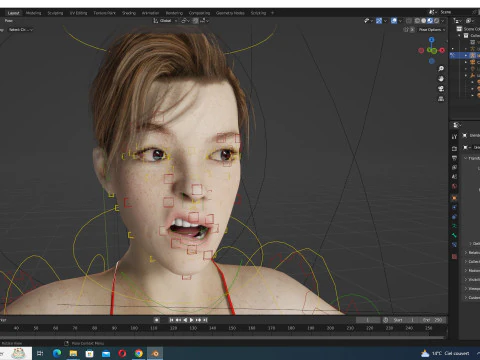The height and width of the screenshot is (360, 480).
Task: Switch to the Layout workspace tab
Action: (x=13, y=13)
